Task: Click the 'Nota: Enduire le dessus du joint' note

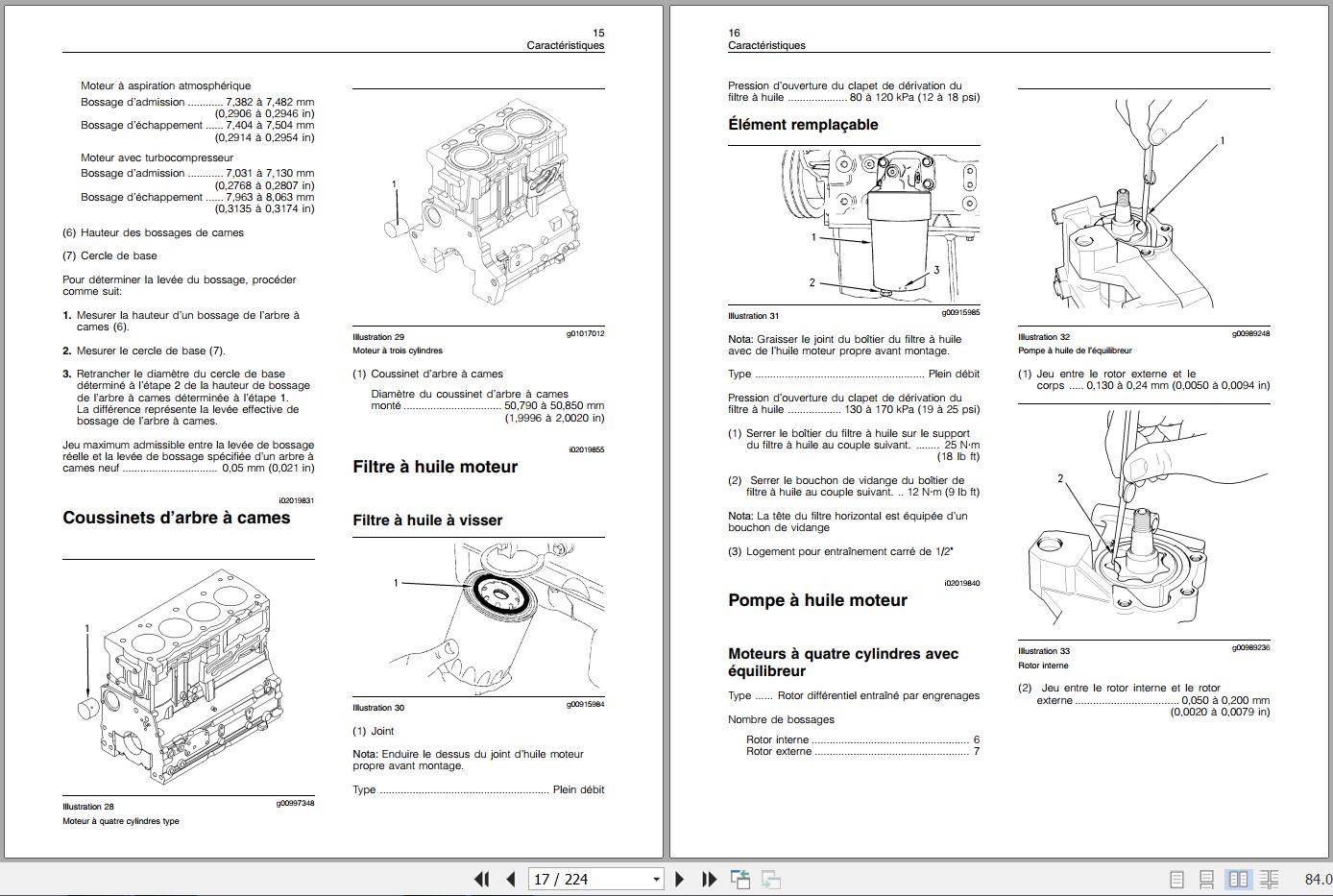Action: 469,760
